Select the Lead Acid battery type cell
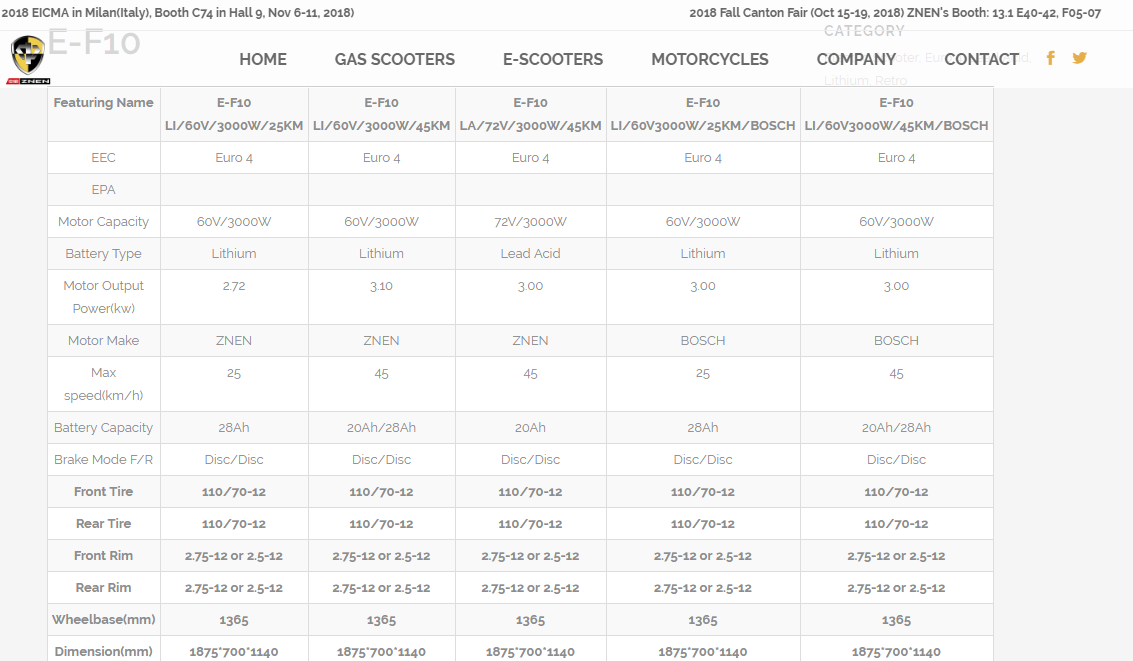Viewport: 1133px width, 661px height. [x=530, y=254]
